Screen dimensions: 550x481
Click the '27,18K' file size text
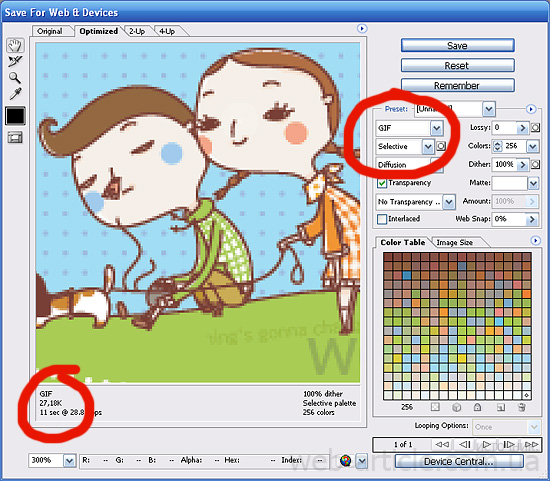tap(51, 403)
